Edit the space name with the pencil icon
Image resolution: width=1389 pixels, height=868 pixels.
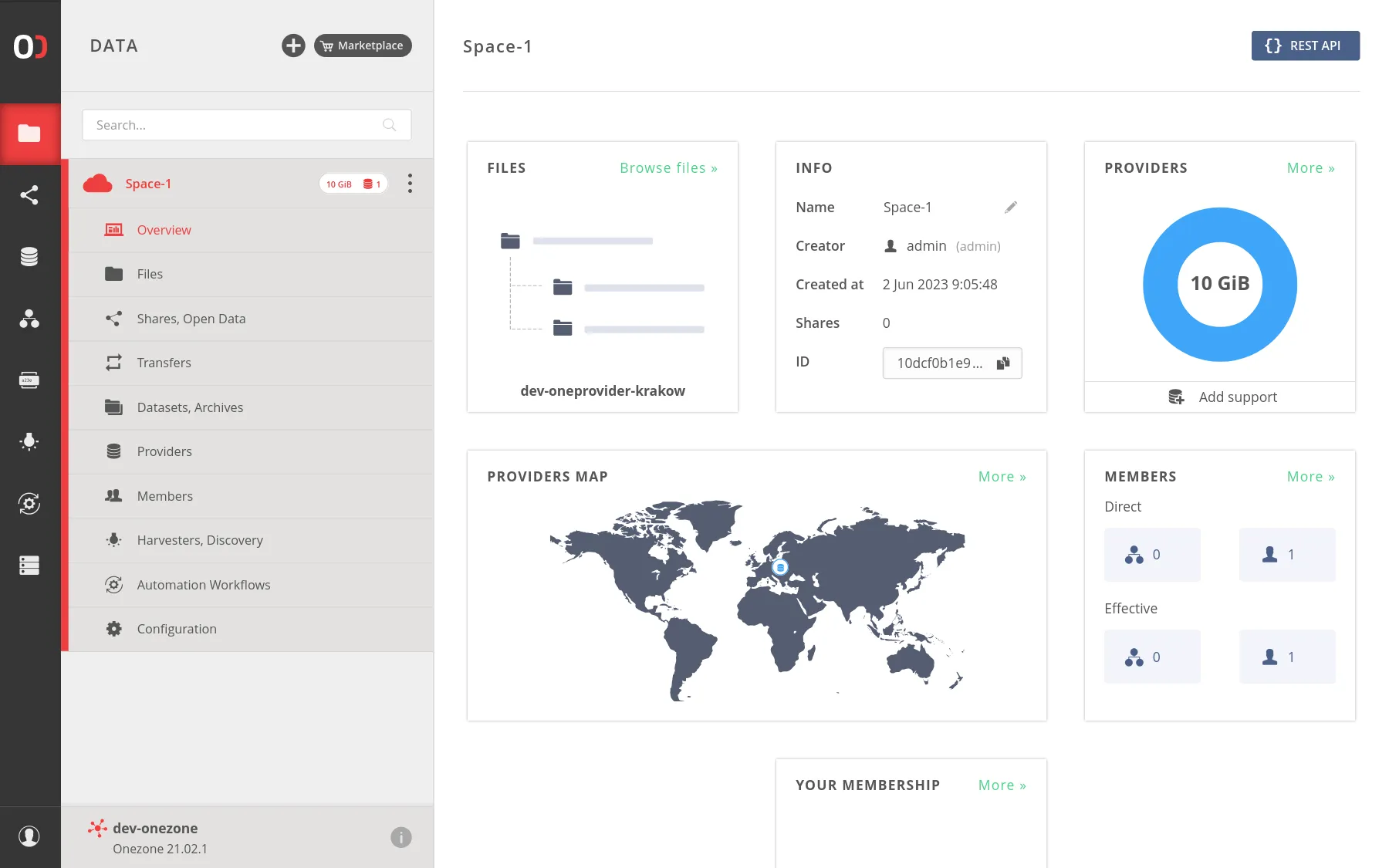click(1011, 207)
